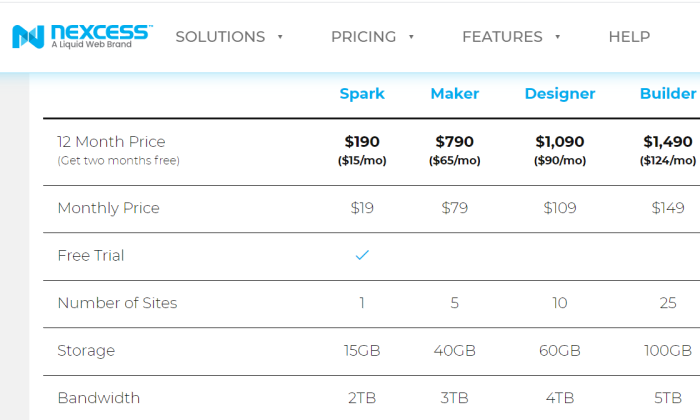Select the Designer plan header
This screenshot has width=700, height=420.
tap(560, 94)
